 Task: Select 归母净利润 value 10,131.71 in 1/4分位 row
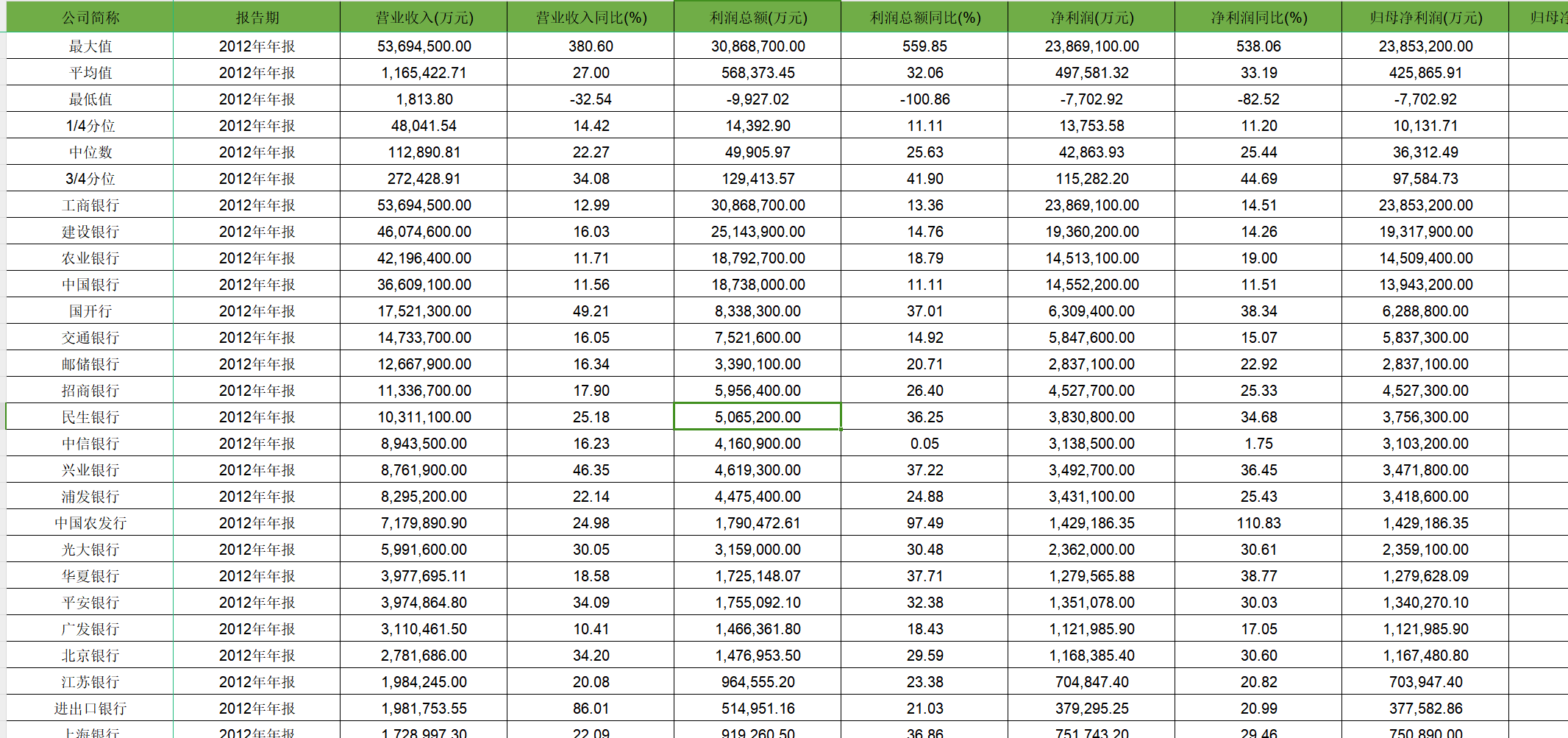[1425, 125]
